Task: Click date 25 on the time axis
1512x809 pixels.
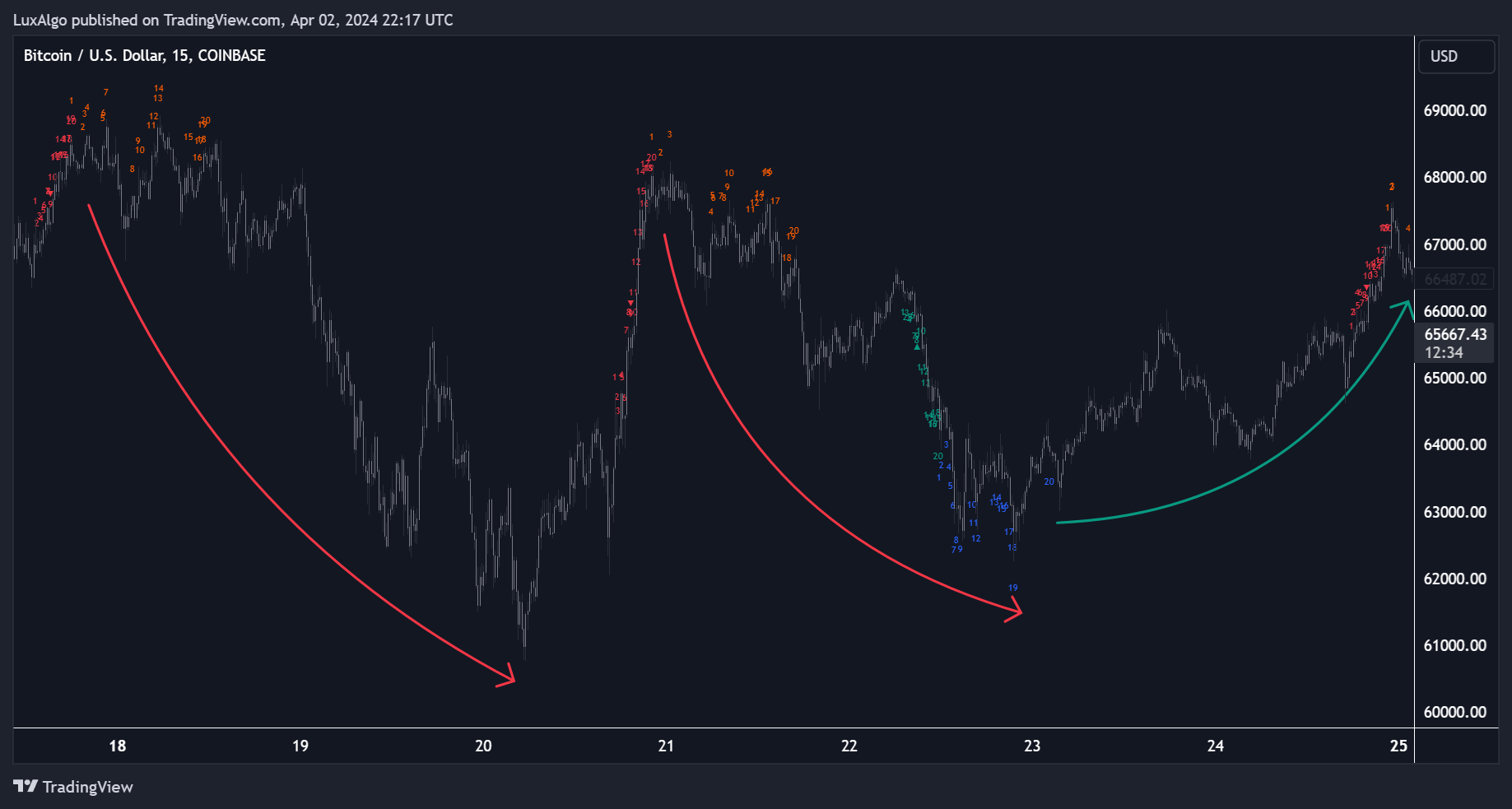Action: [x=1398, y=746]
